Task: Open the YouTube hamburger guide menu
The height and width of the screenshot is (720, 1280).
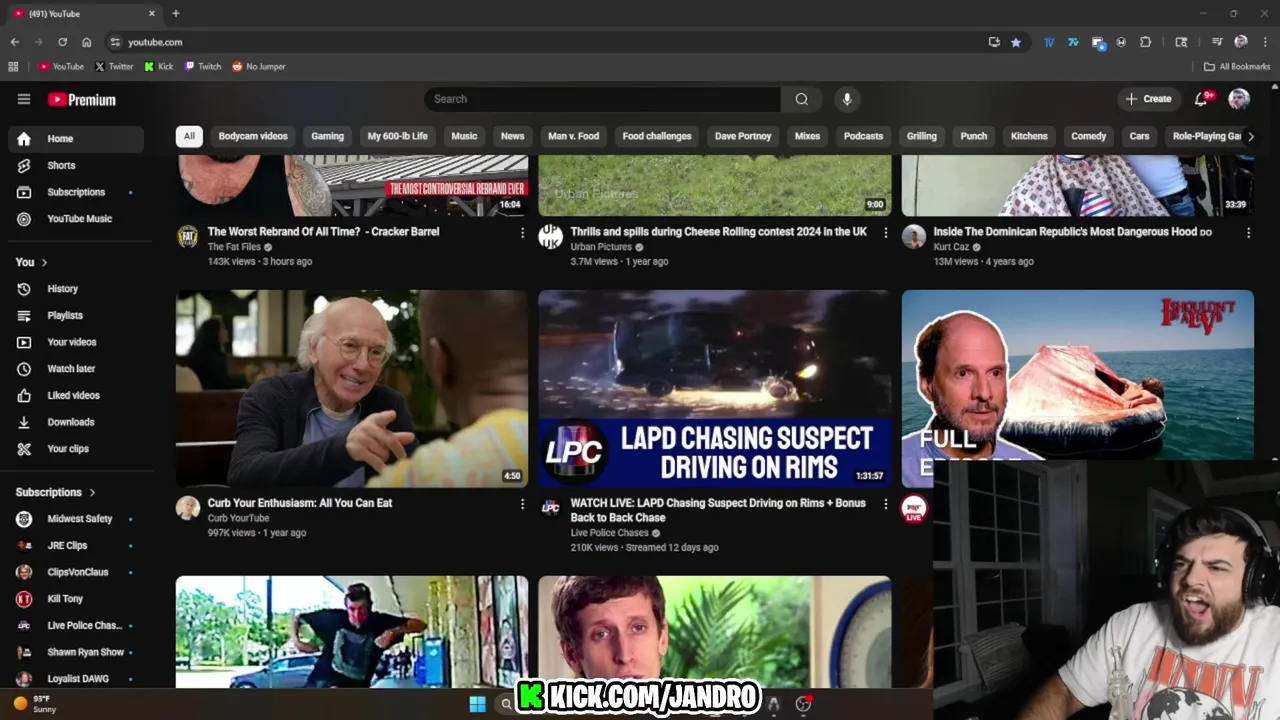Action: pyautogui.click(x=24, y=99)
